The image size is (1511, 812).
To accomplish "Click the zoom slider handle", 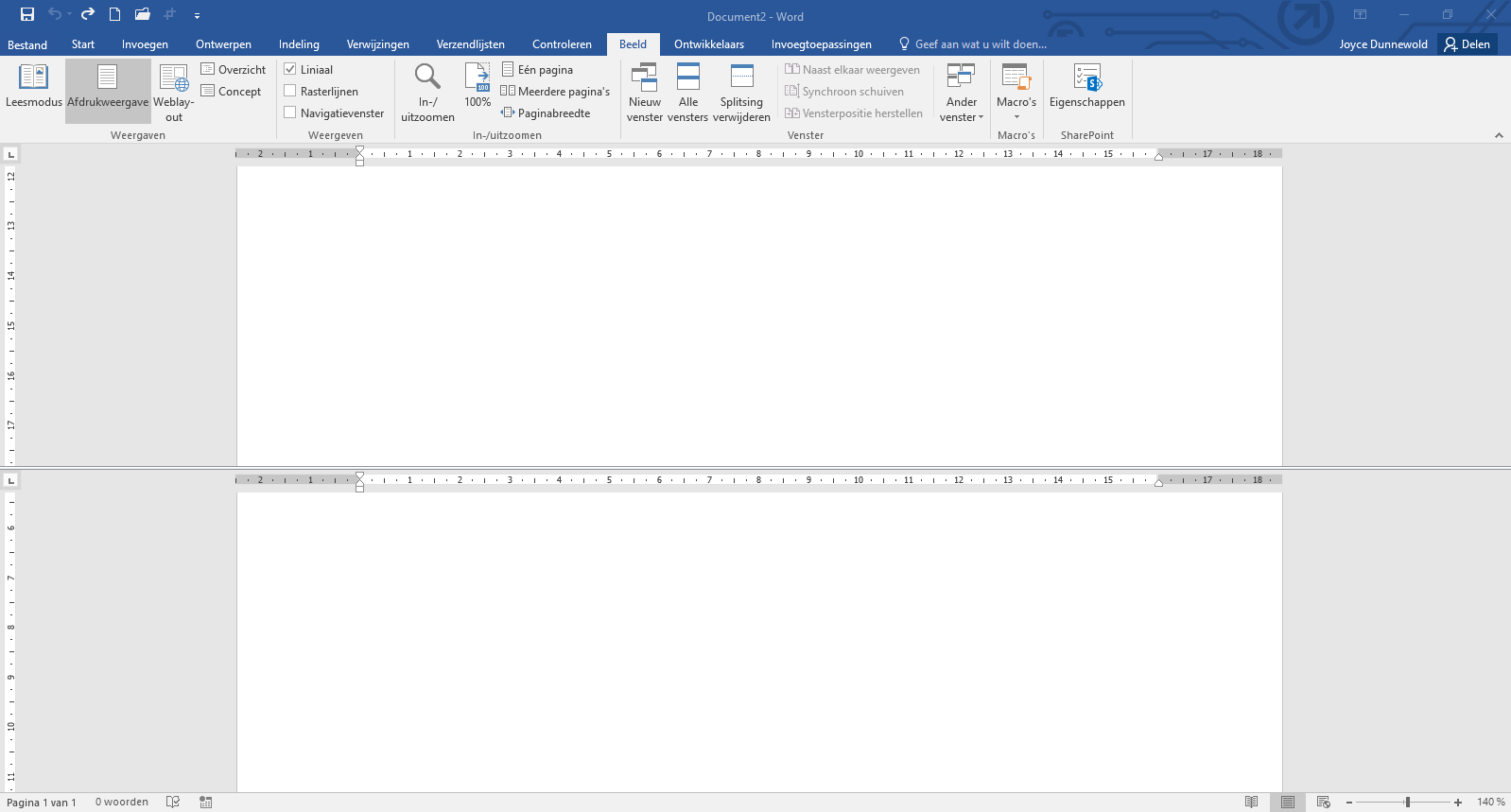I will tap(1408, 802).
